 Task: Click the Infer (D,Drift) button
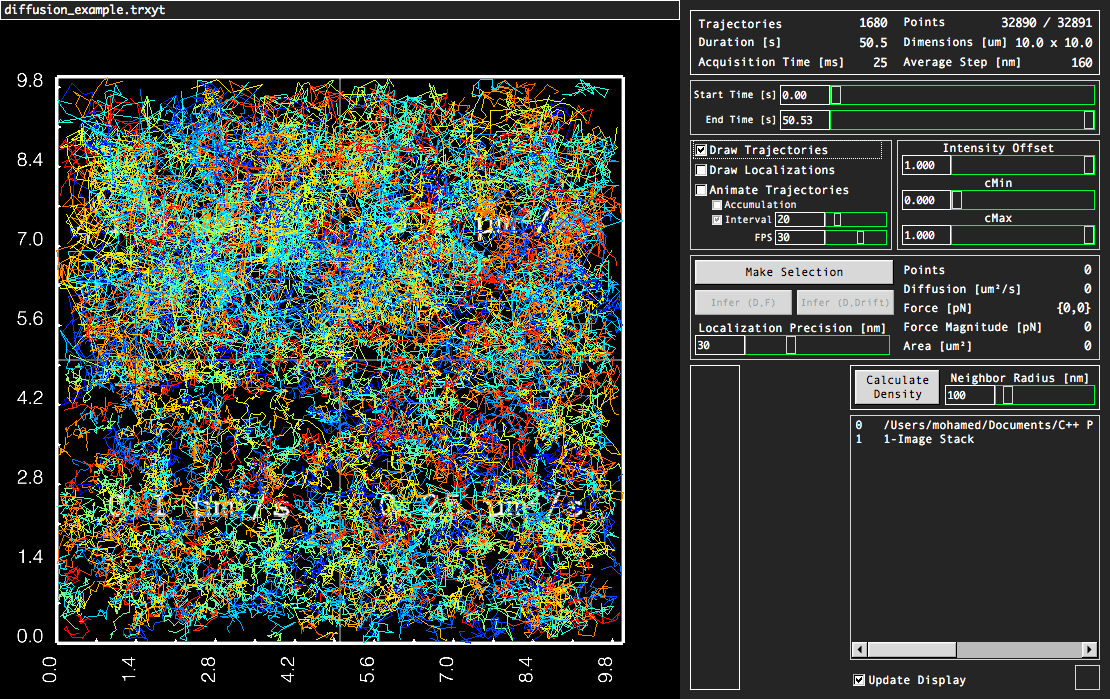(x=844, y=302)
